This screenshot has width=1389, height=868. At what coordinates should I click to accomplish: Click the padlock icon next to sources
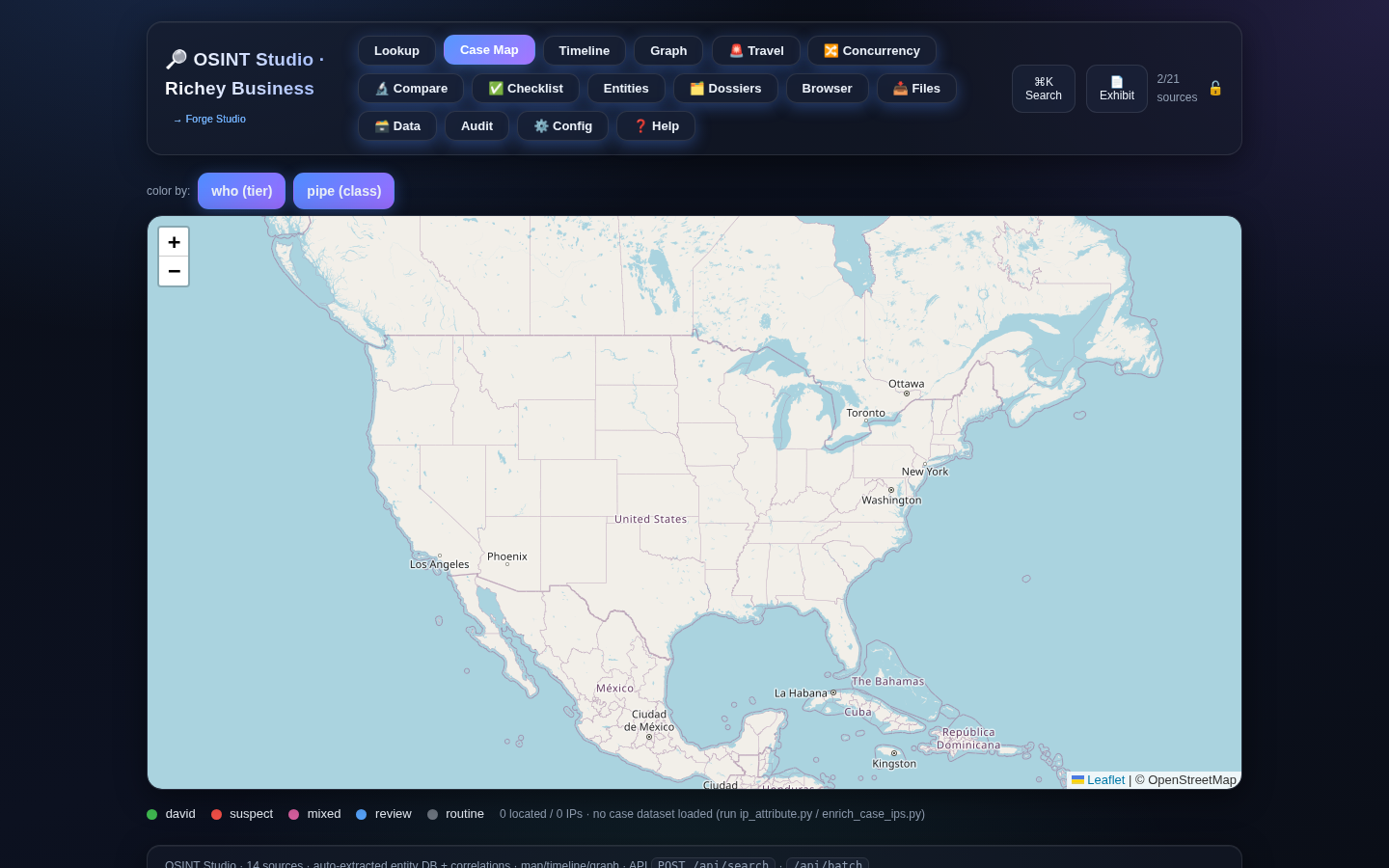pyautogui.click(x=1215, y=88)
